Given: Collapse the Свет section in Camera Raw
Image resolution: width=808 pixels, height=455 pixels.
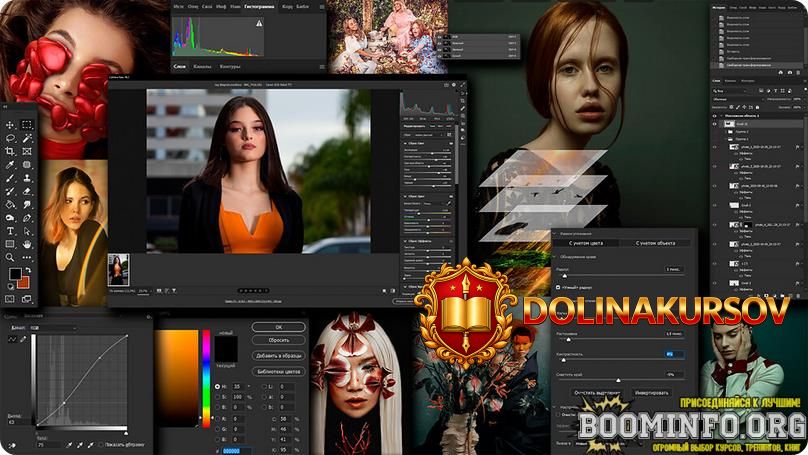Looking at the screenshot, I should tap(406, 143).
